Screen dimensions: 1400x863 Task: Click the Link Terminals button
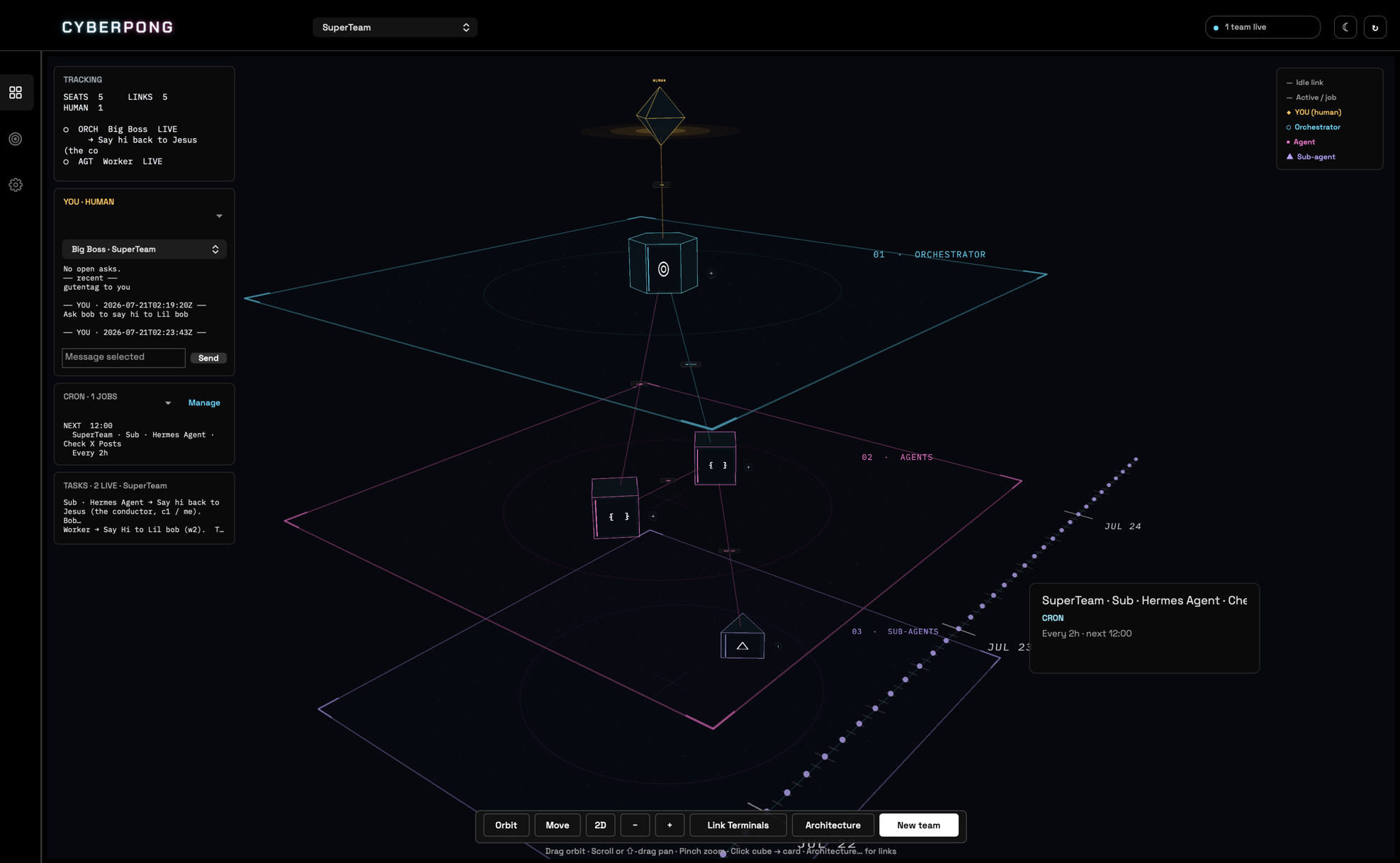coord(738,825)
